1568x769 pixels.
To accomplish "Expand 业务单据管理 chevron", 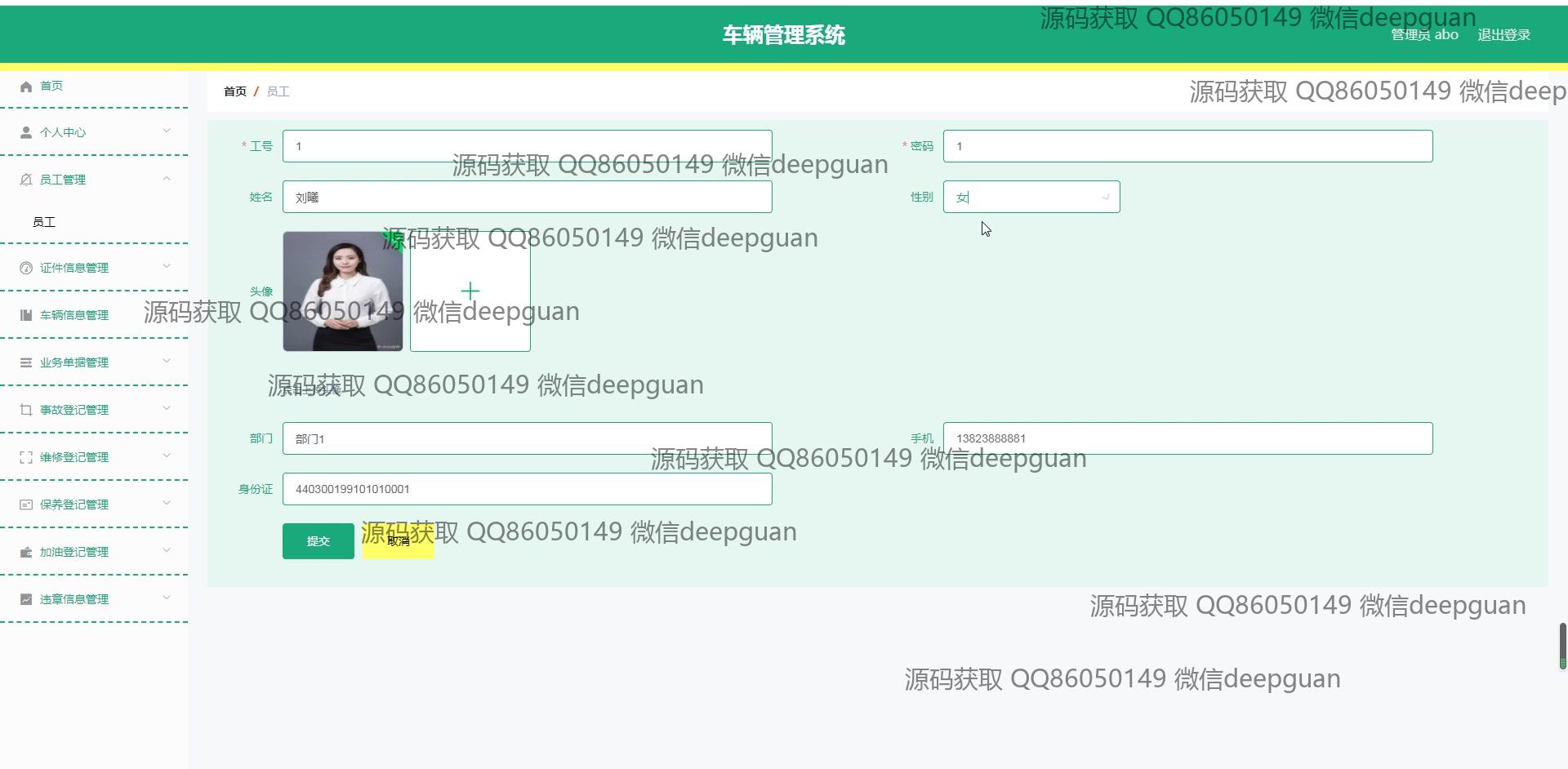I will pyautogui.click(x=167, y=361).
